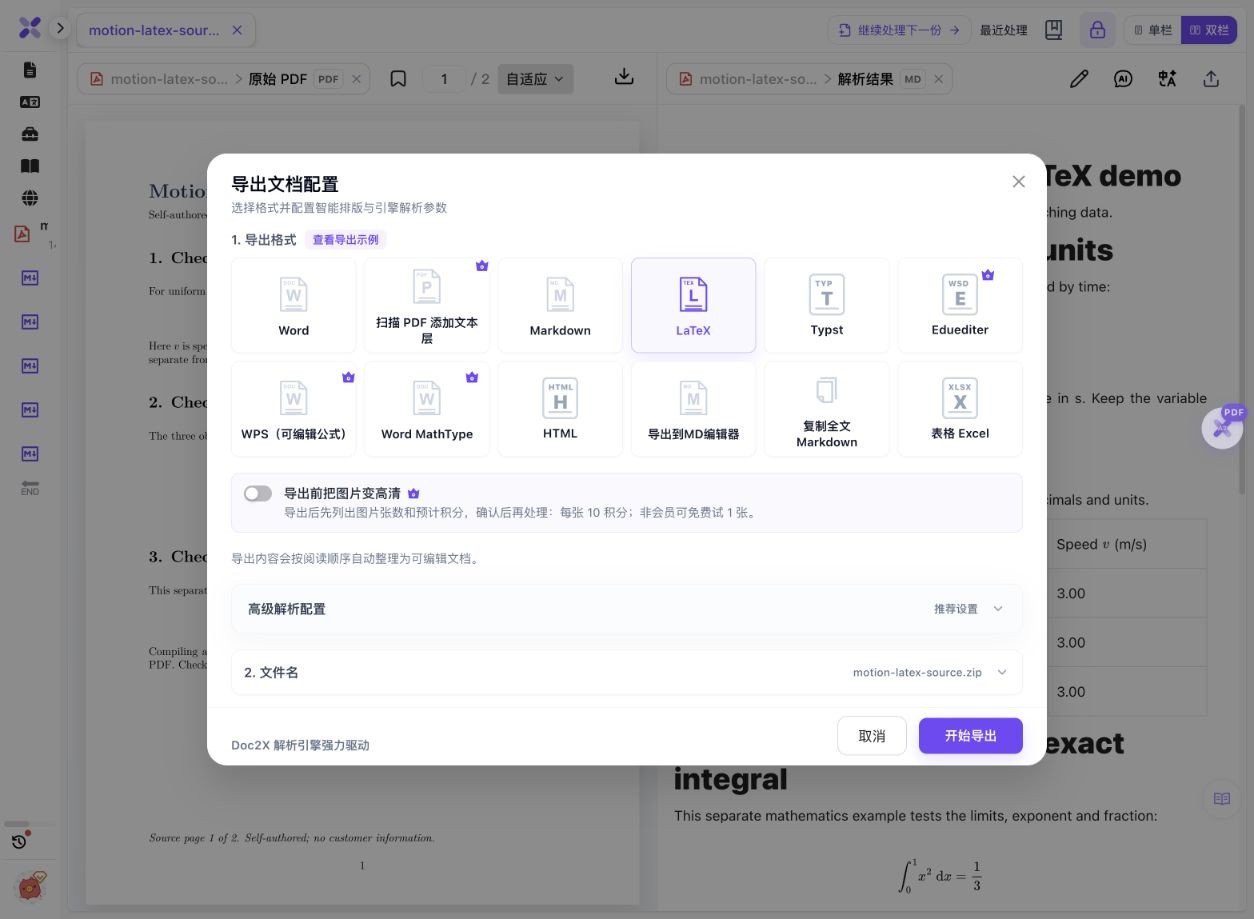Click the floating PDF assistant bubble
This screenshot has width=1254, height=919.
tap(1223, 427)
